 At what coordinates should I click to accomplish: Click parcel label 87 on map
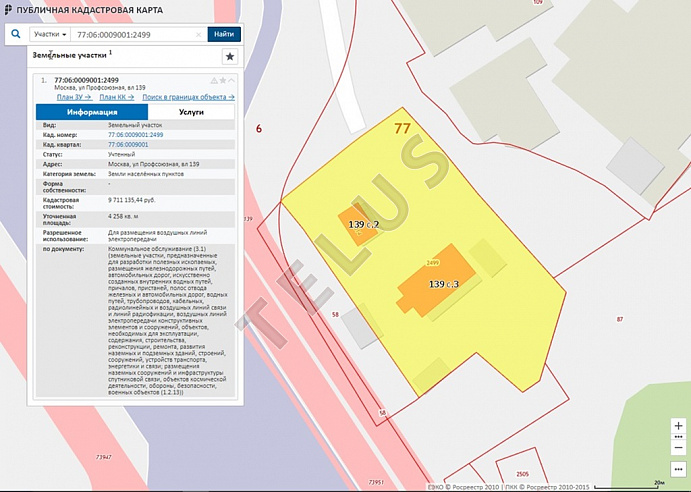[620, 319]
